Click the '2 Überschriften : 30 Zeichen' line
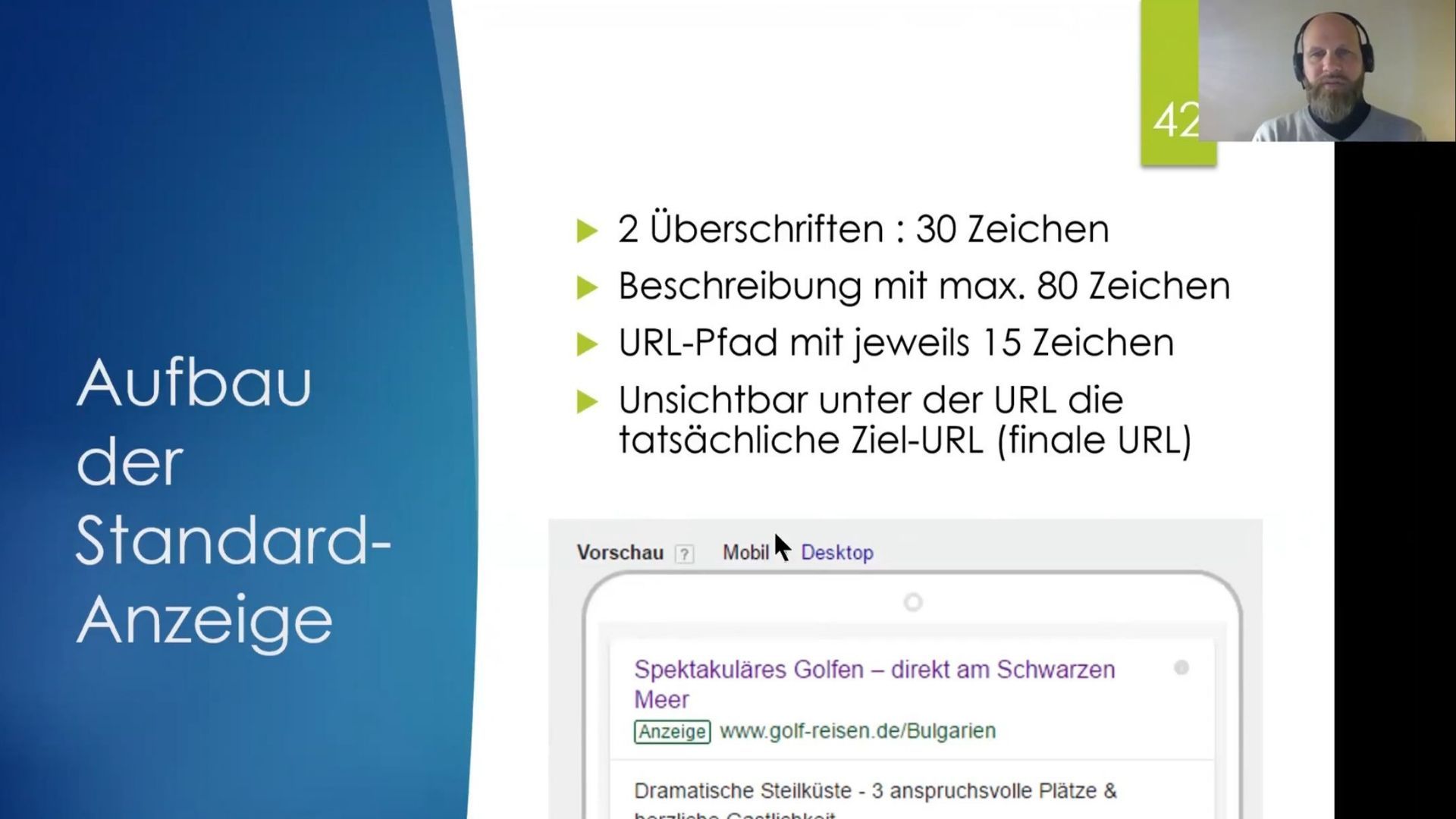Viewport: 1456px width, 819px height. pyautogui.click(x=863, y=229)
